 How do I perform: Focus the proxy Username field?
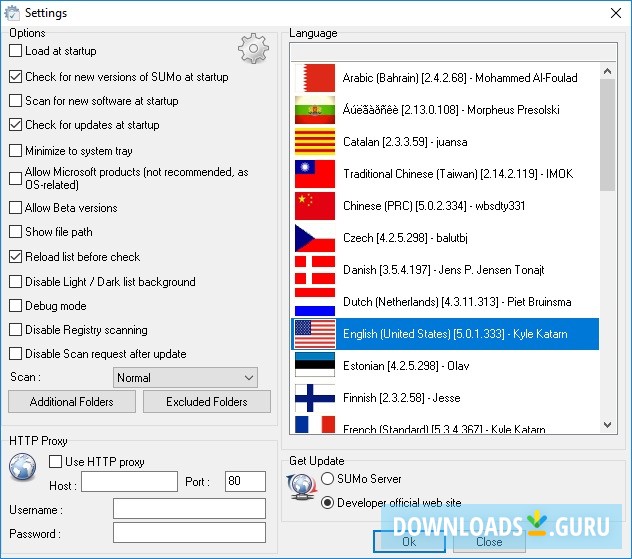pyautogui.click(x=189, y=508)
